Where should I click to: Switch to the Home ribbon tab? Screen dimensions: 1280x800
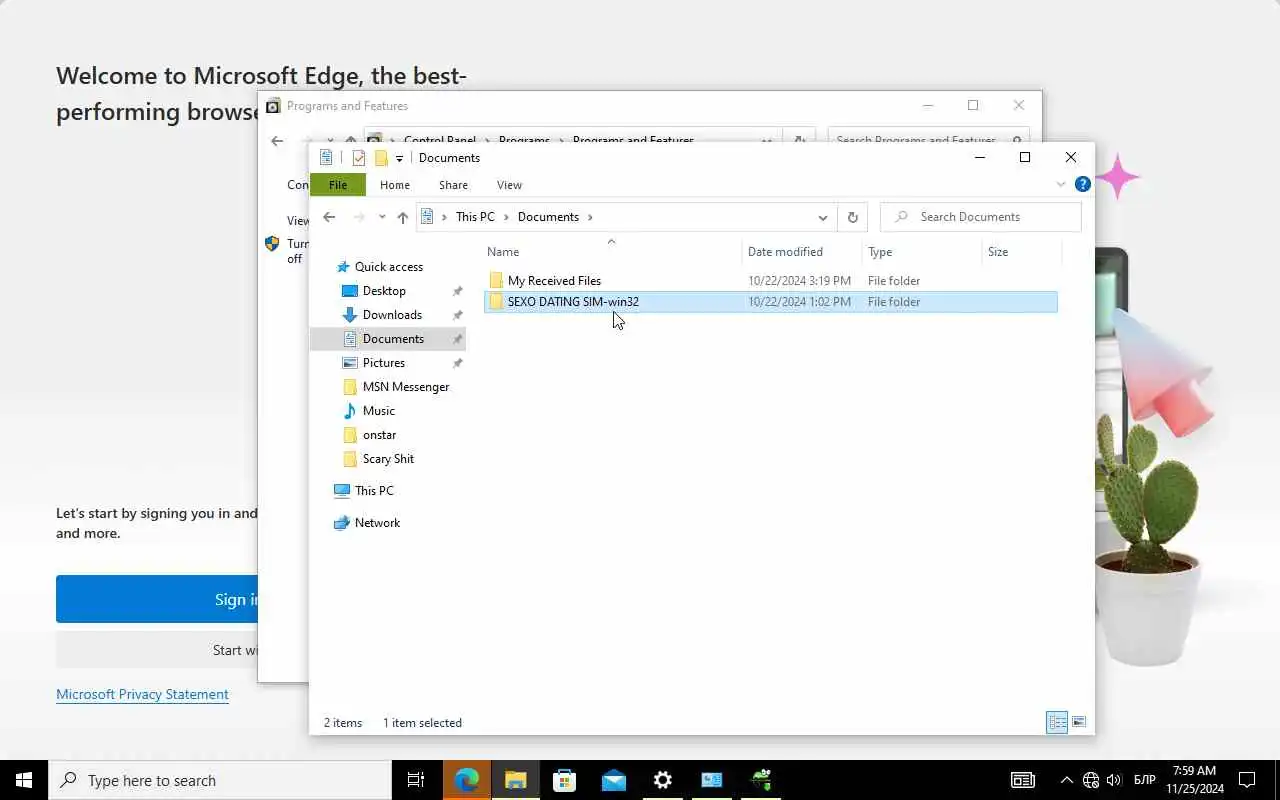pos(395,185)
